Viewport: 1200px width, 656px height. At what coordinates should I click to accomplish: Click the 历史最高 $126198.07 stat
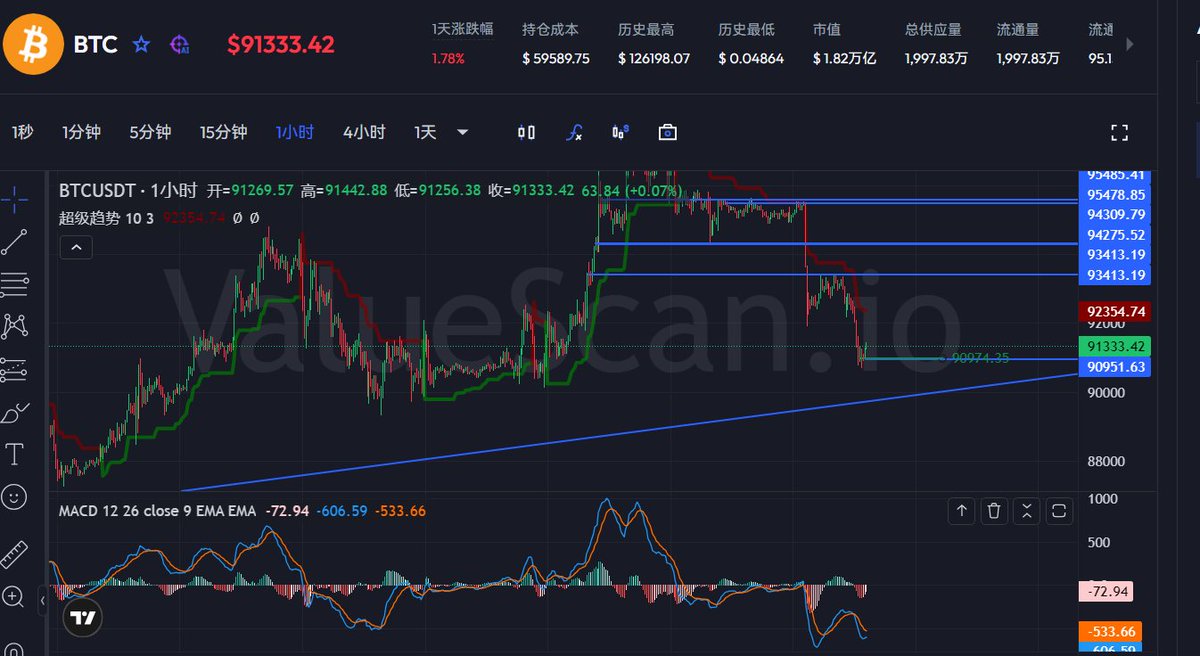[x=654, y=44]
